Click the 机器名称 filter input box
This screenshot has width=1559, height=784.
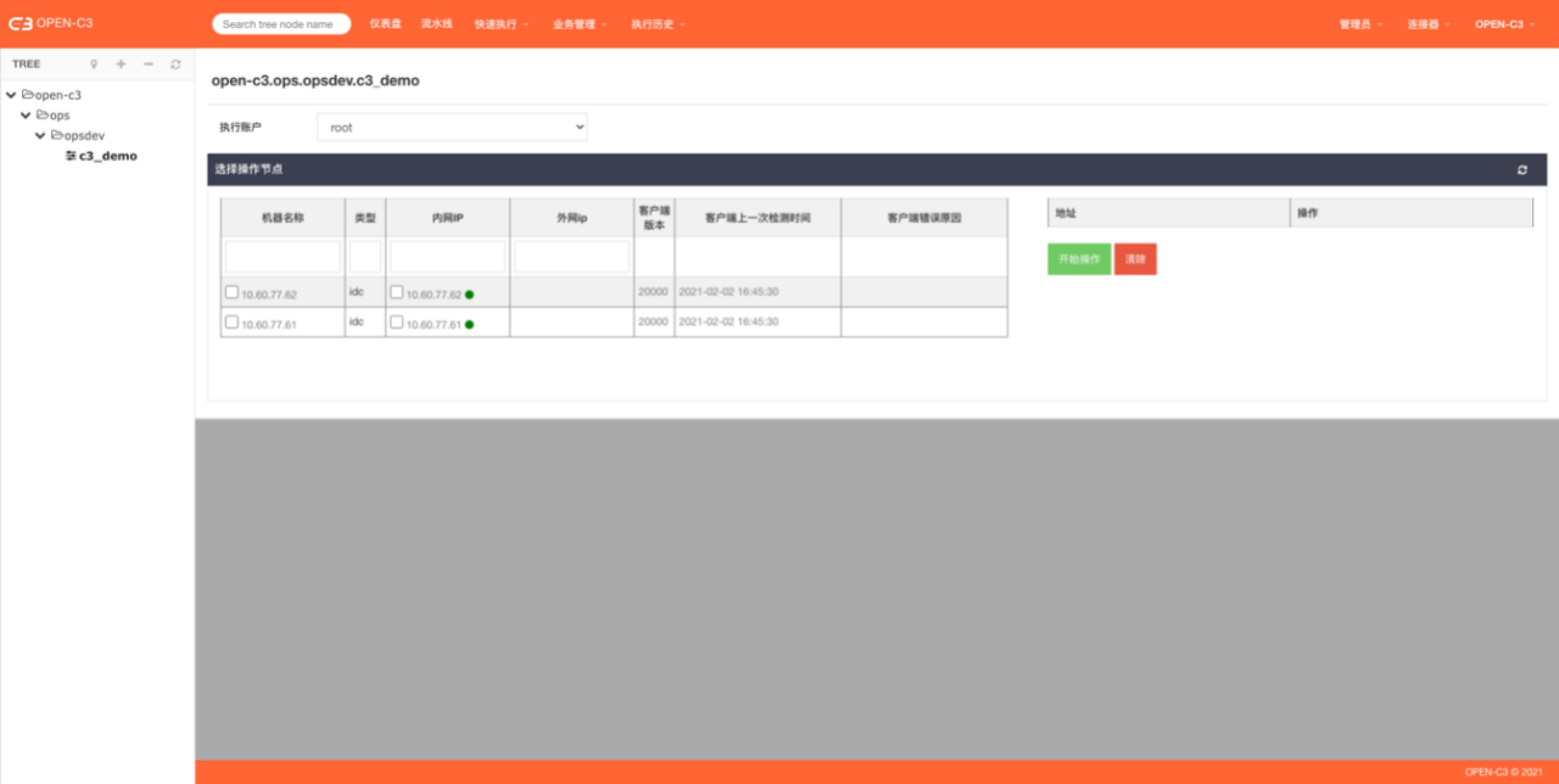pyautogui.click(x=283, y=256)
